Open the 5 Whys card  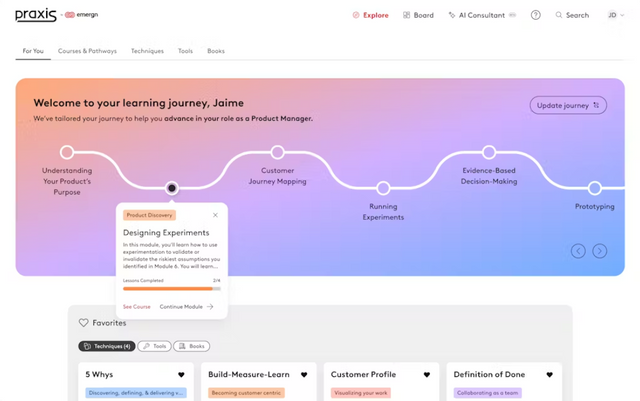[136, 381]
